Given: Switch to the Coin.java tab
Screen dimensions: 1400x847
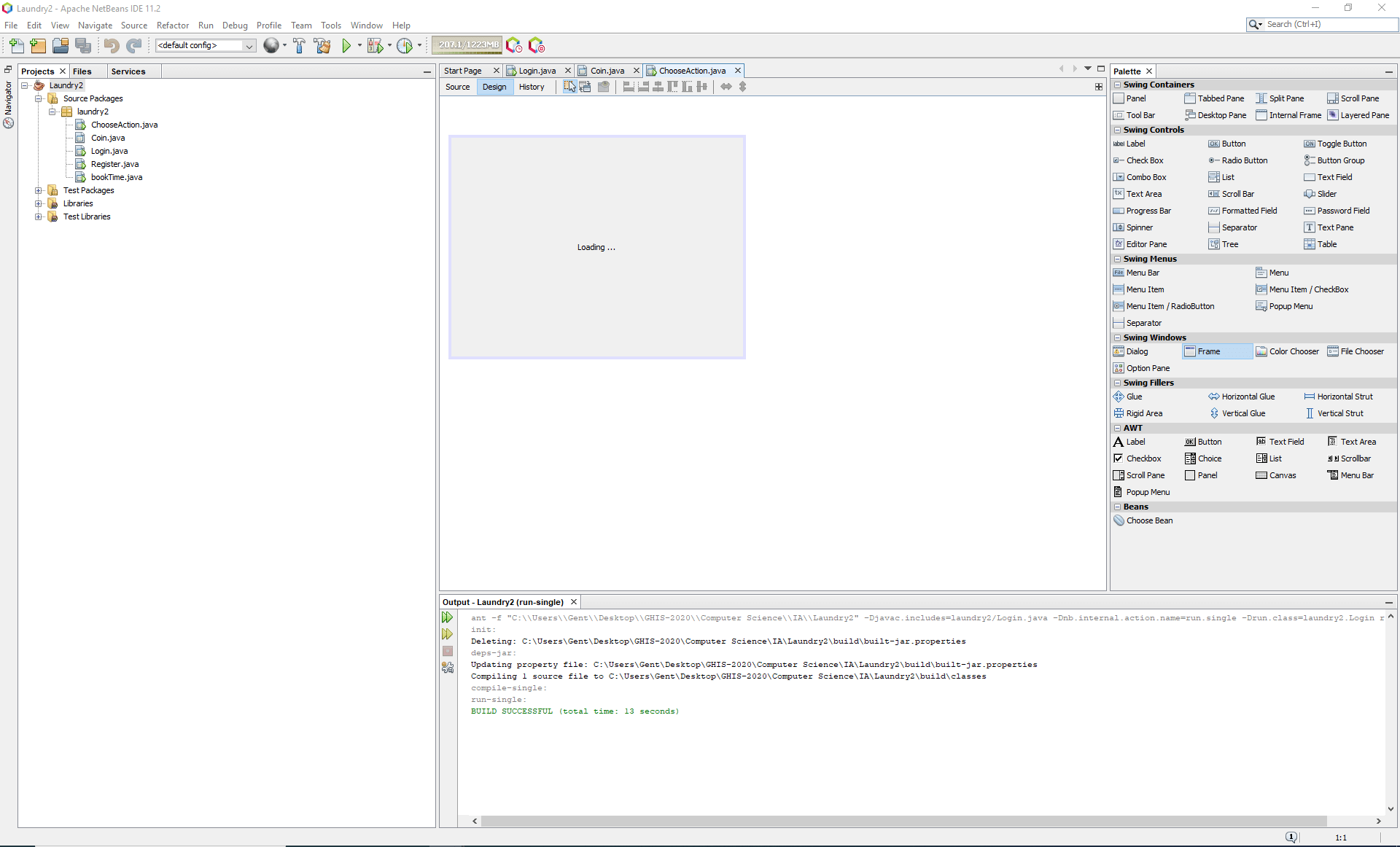Looking at the screenshot, I should (607, 70).
